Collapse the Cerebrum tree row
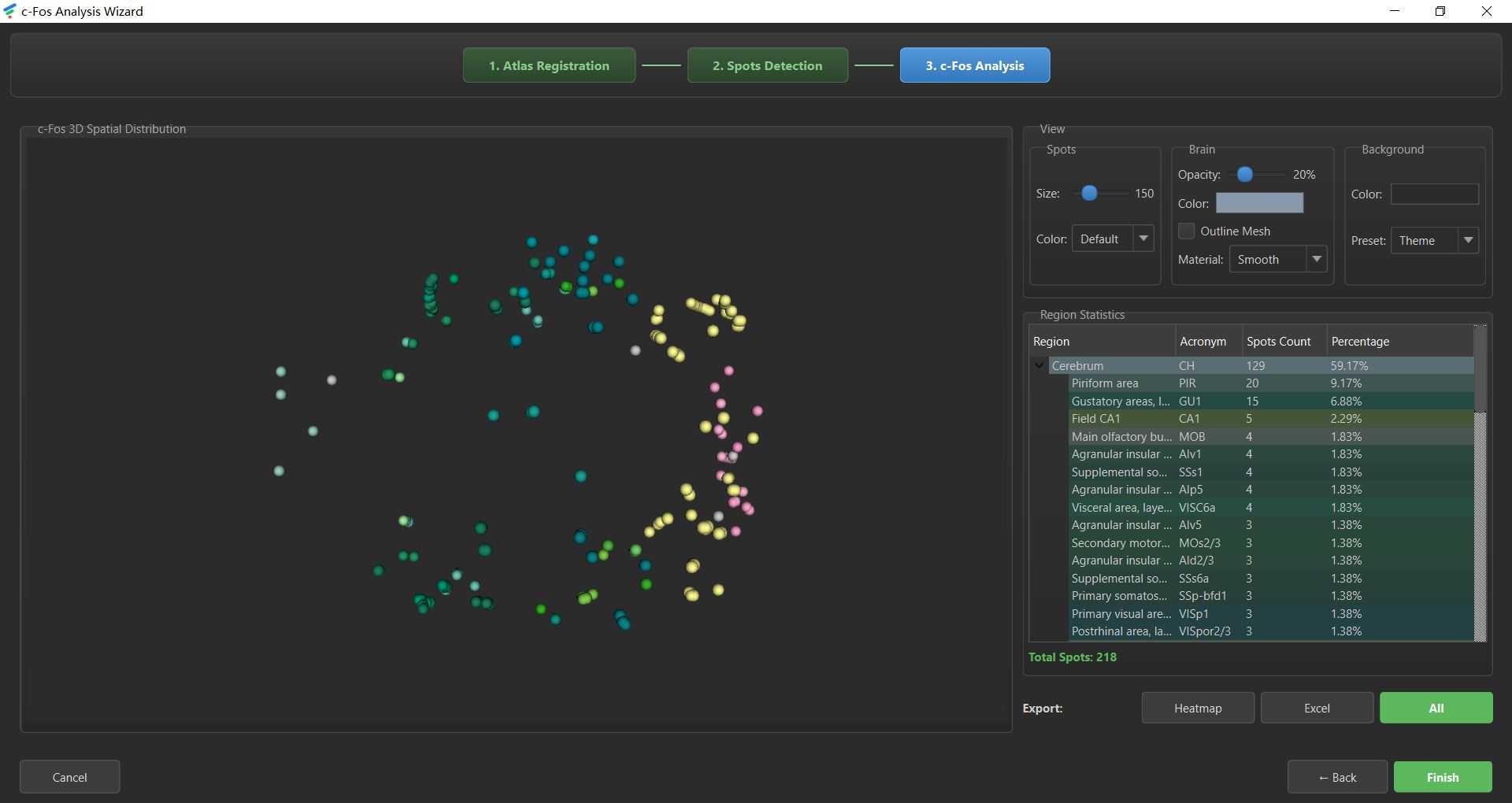The height and width of the screenshot is (803, 1512). point(1039,365)
